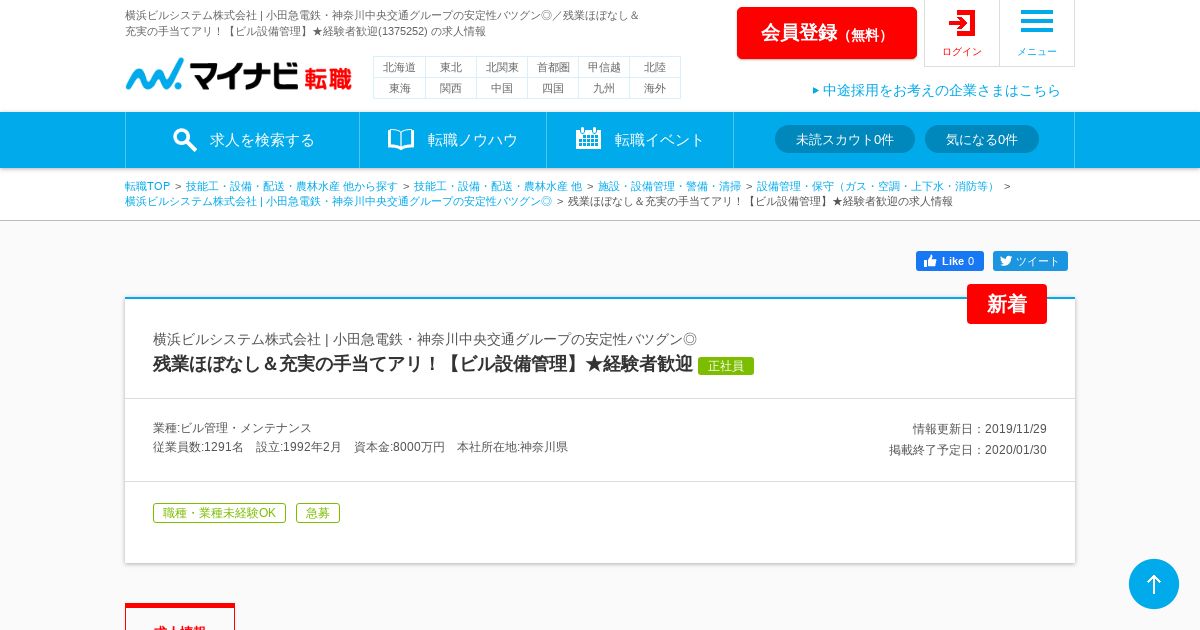
Task: Go to 転職TOP breadcrumb
Action: pyautogui.click(x=148, y=186)
